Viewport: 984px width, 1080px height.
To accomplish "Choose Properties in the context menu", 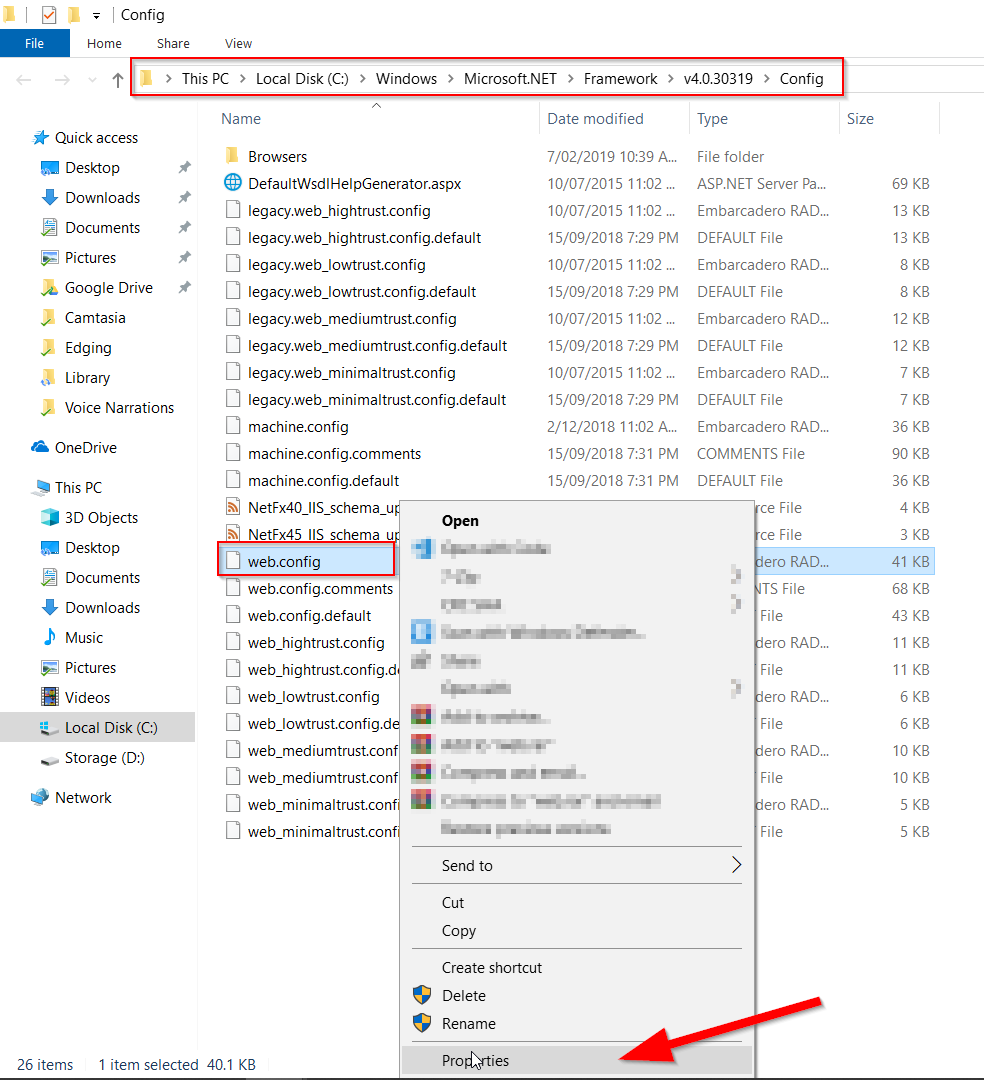I will coord(577,1061).
